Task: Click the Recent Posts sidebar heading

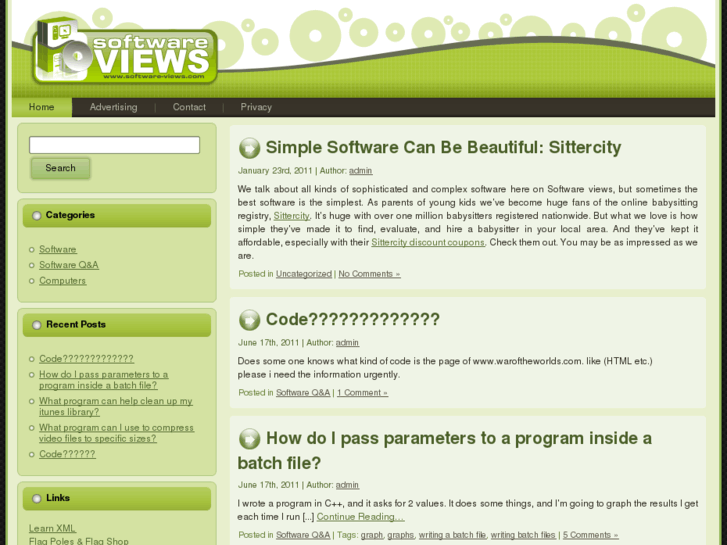Action: click(76, 325)
